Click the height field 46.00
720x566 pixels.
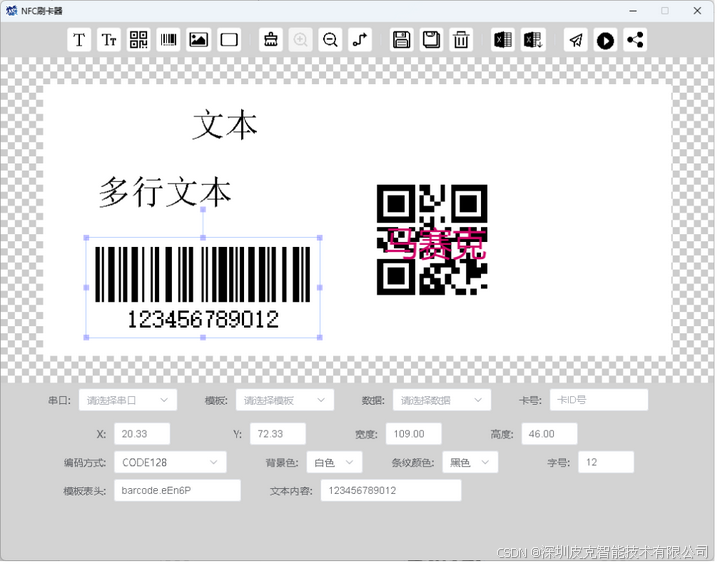549,434
